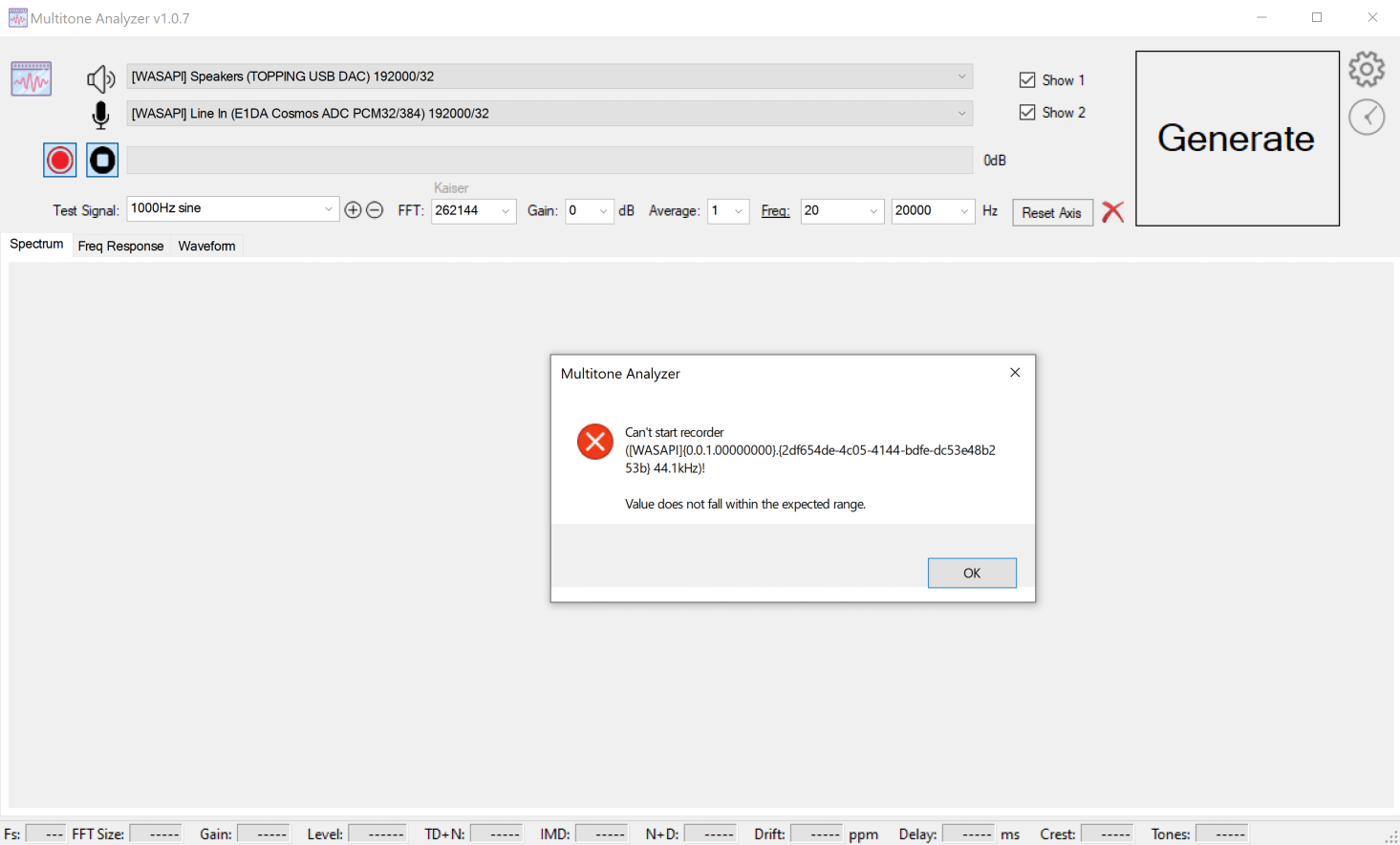Click the speaker output device icon
Image resolution: width=1400 pixels, height=845 pixels.
click(100, 78)
